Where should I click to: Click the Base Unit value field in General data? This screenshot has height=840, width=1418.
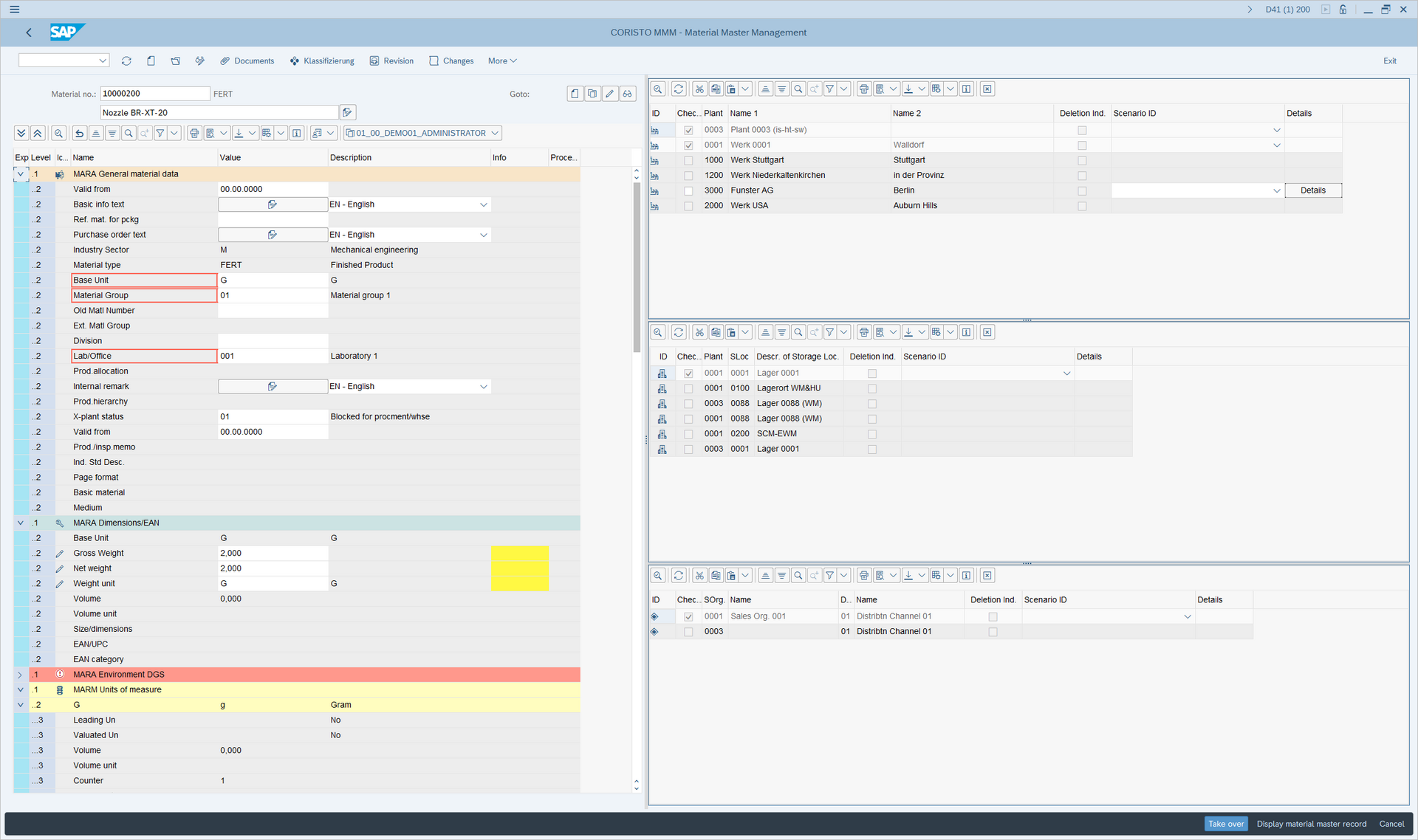tap(273, 280)
